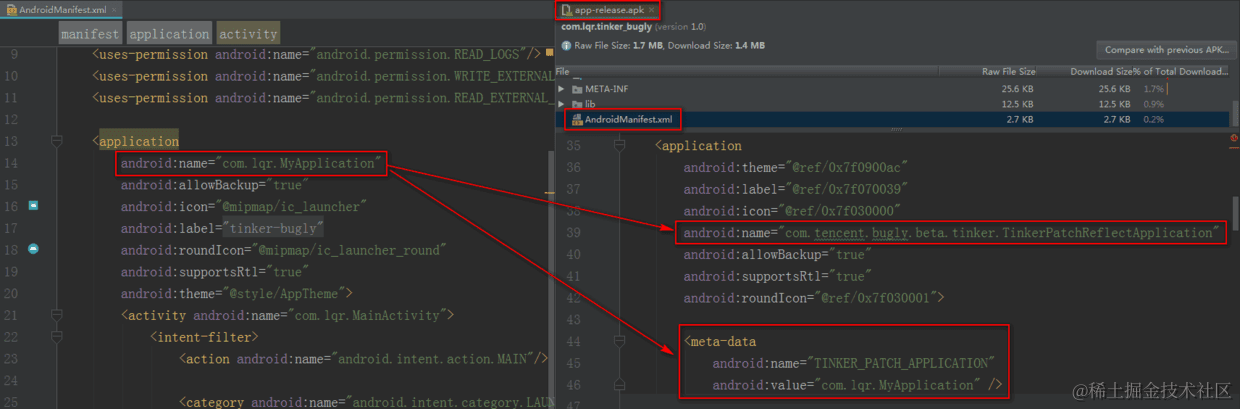This screenshot has width=1240, height=409.
Task: Click the AndroidManifest.xml file icon in APK tree
Action: [x=576, y=120]
